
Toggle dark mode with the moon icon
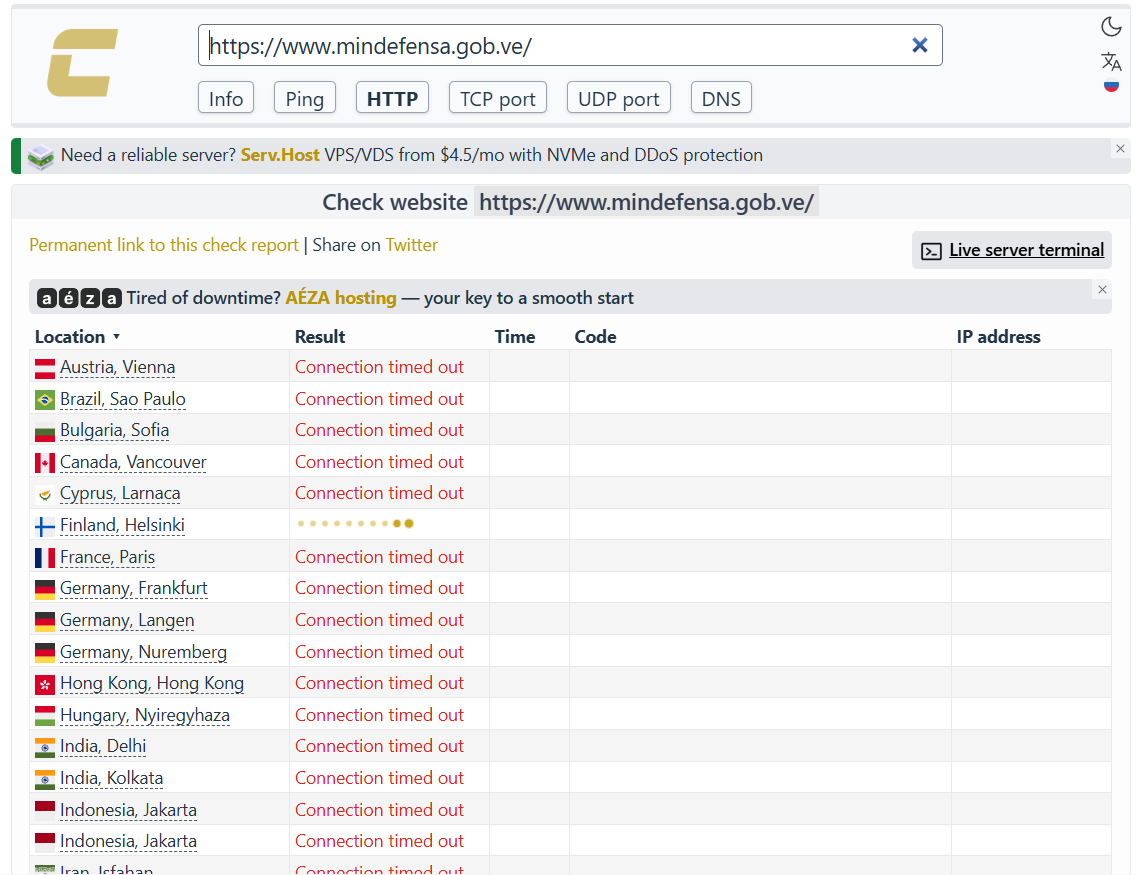click(x=1111, y=27)
